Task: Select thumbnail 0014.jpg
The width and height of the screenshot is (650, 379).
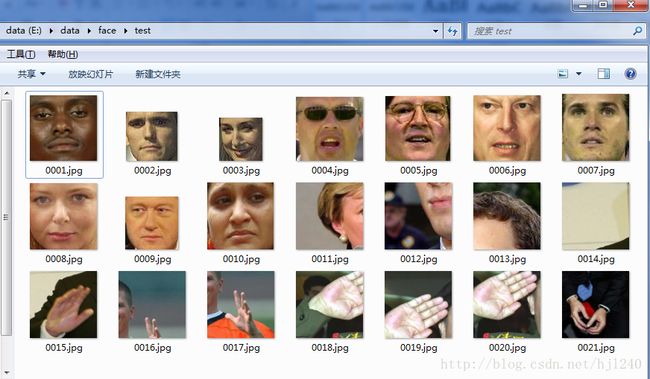Action: (596, 216)
